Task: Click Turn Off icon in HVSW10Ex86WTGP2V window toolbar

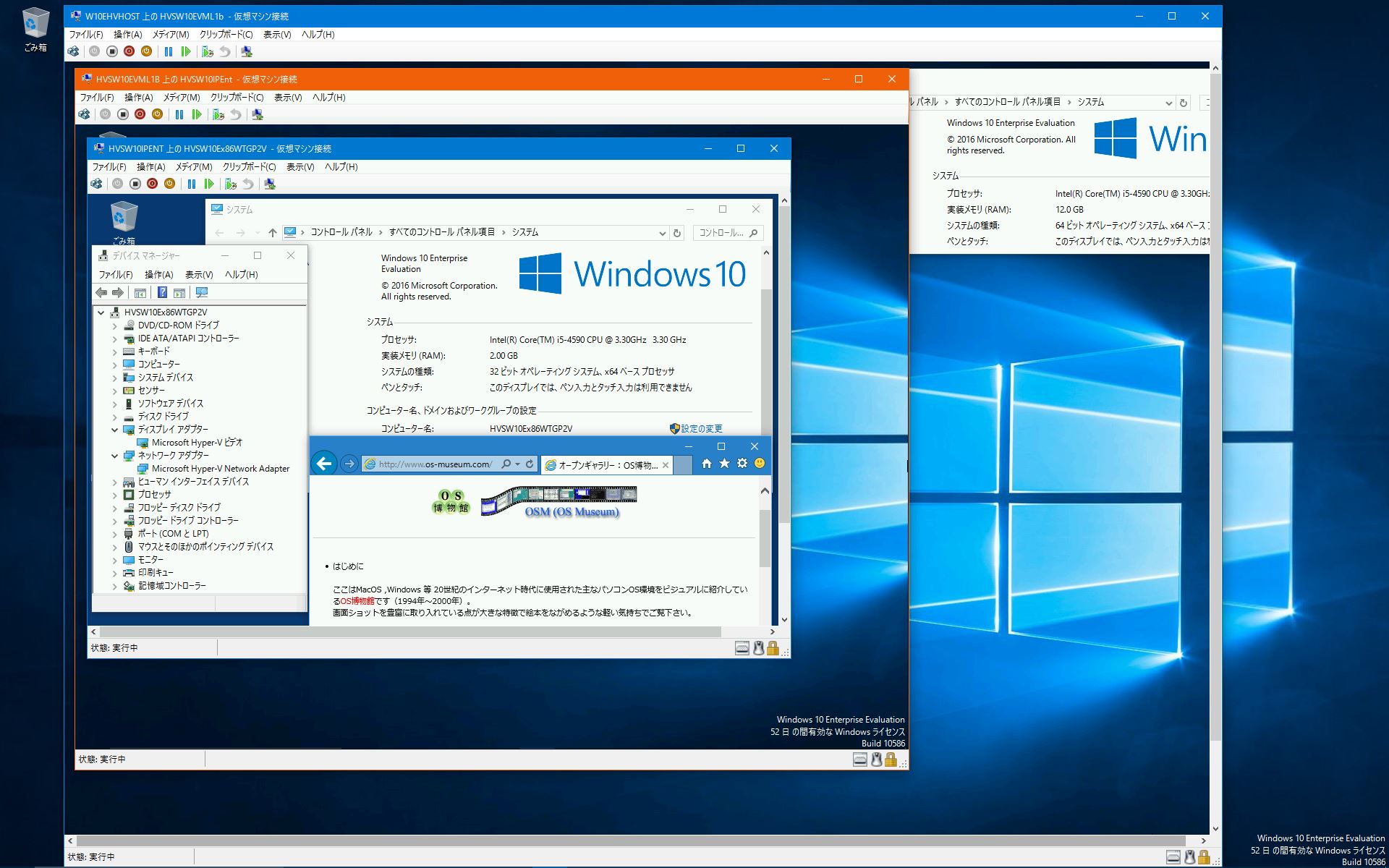Action: pyautogui.click(x=135, y=184)
